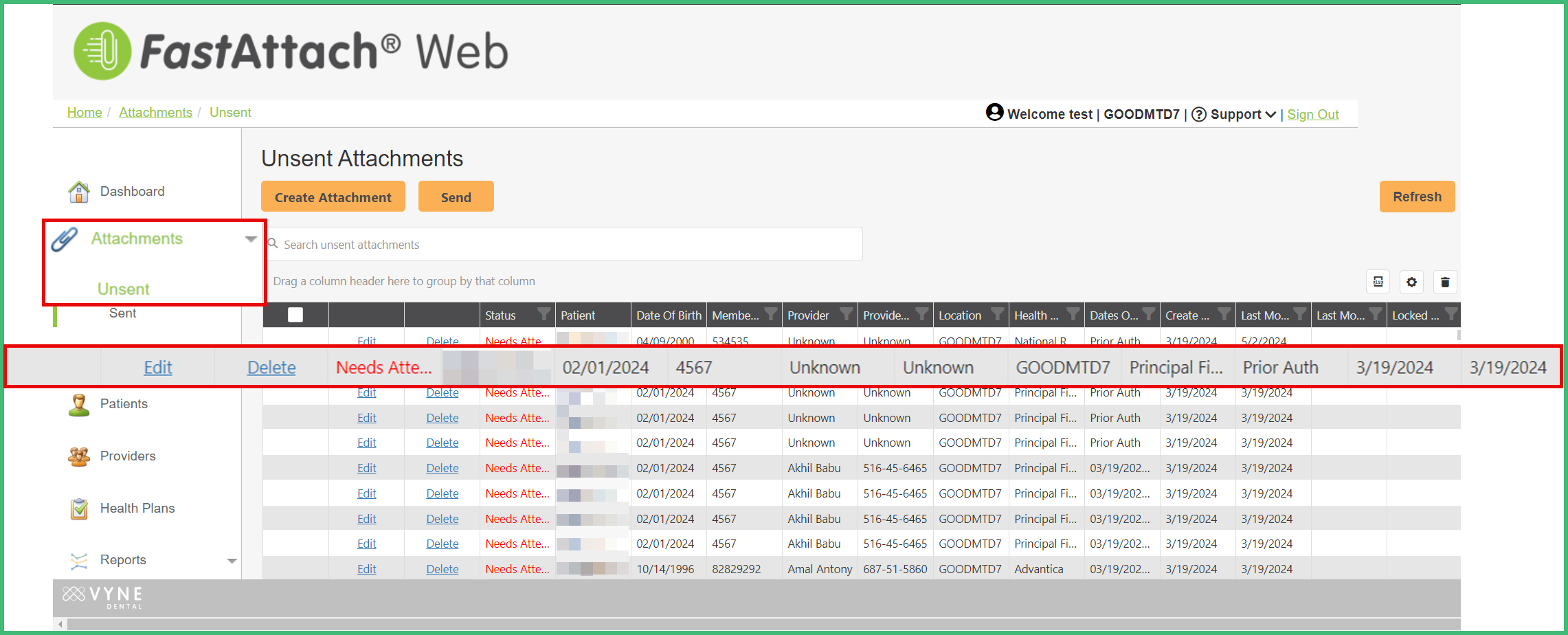Open the Status column filter funnel
The image size is (1568, 635).
[x=544, y=314]
